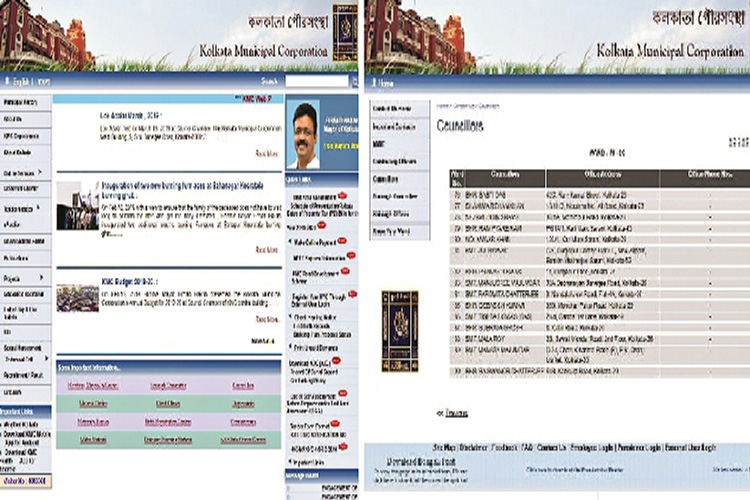Click the Search text input field
Image resolution: width=750 pixels, height=500 pixels.
(316, 81)
